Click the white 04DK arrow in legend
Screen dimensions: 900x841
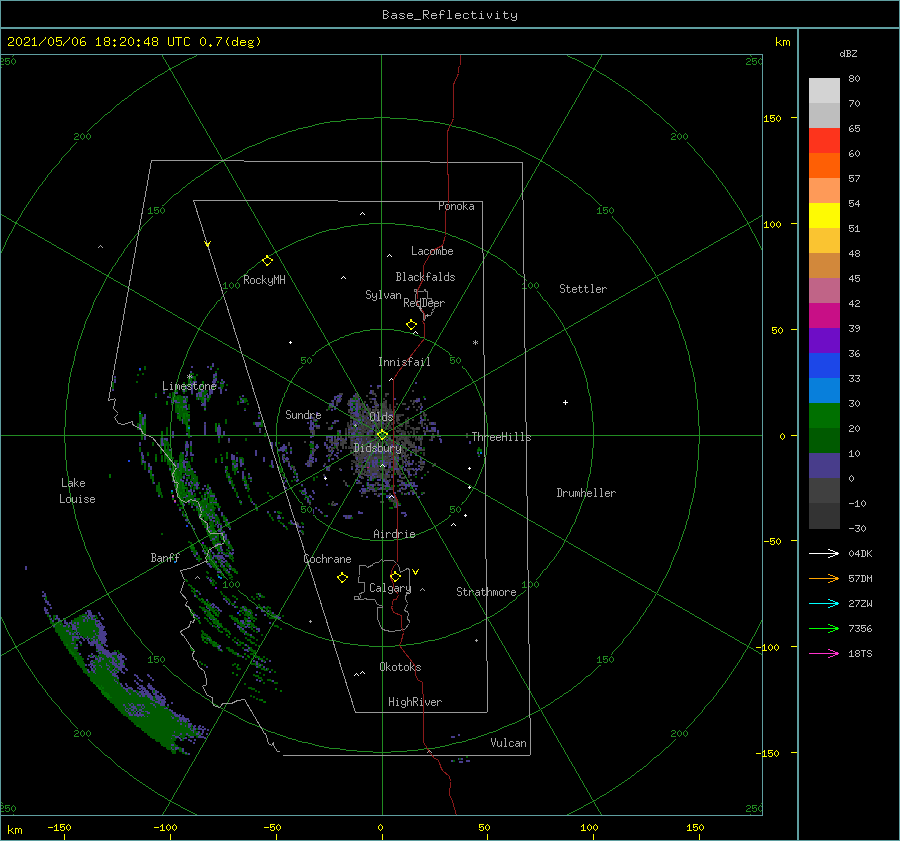(x=824, y=553)
